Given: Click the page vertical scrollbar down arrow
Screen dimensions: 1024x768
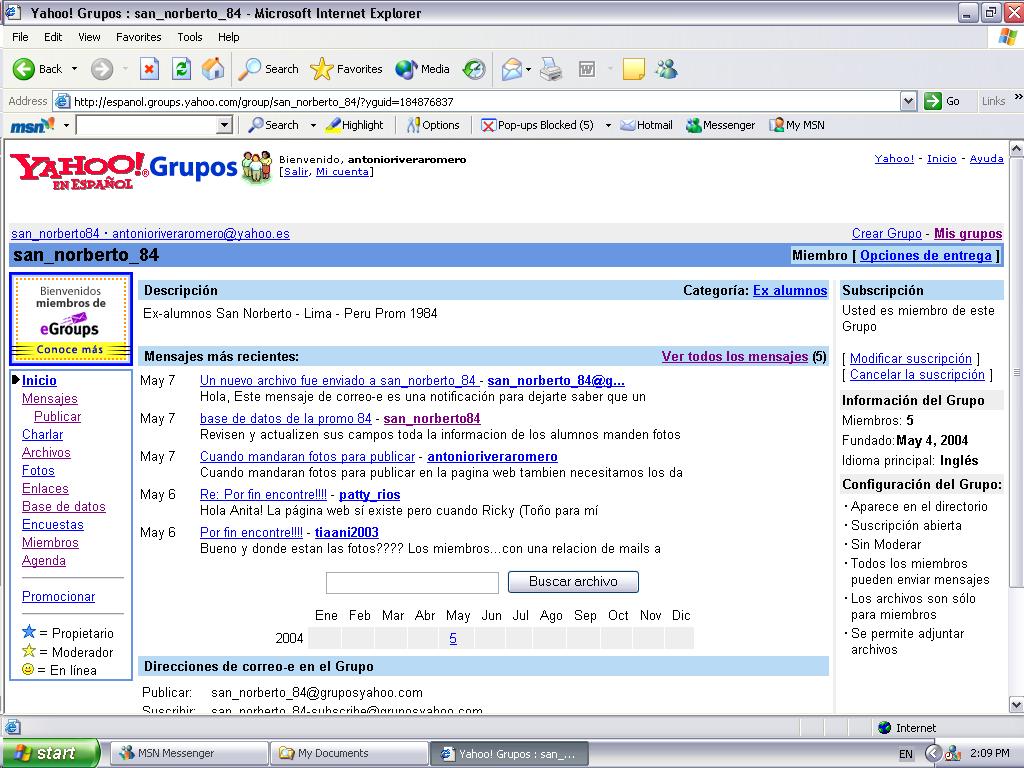Looking at the screenshot, I should (1016, 705).
